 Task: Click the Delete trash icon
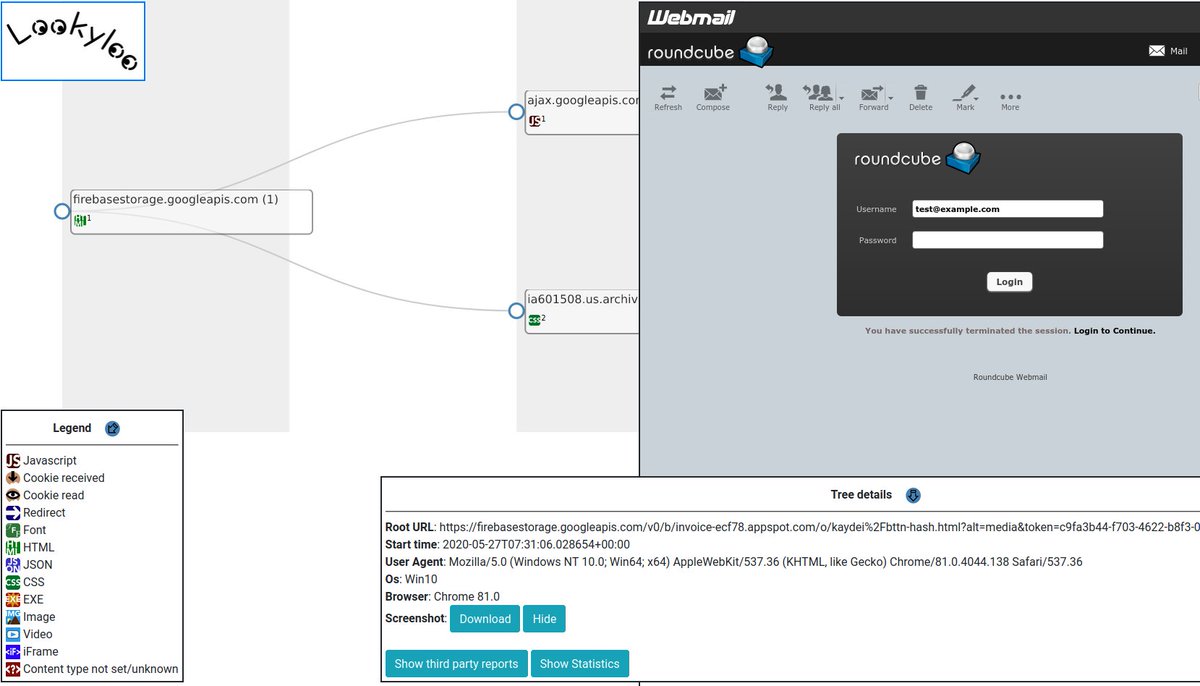coord(920,92)
